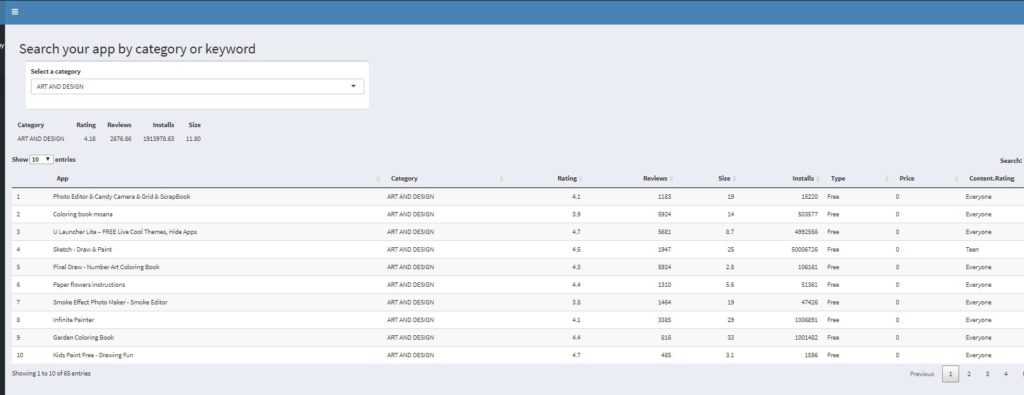Click the summary average reviews value 2676.86
The image size is (1024, 395).
click(121, 139)
